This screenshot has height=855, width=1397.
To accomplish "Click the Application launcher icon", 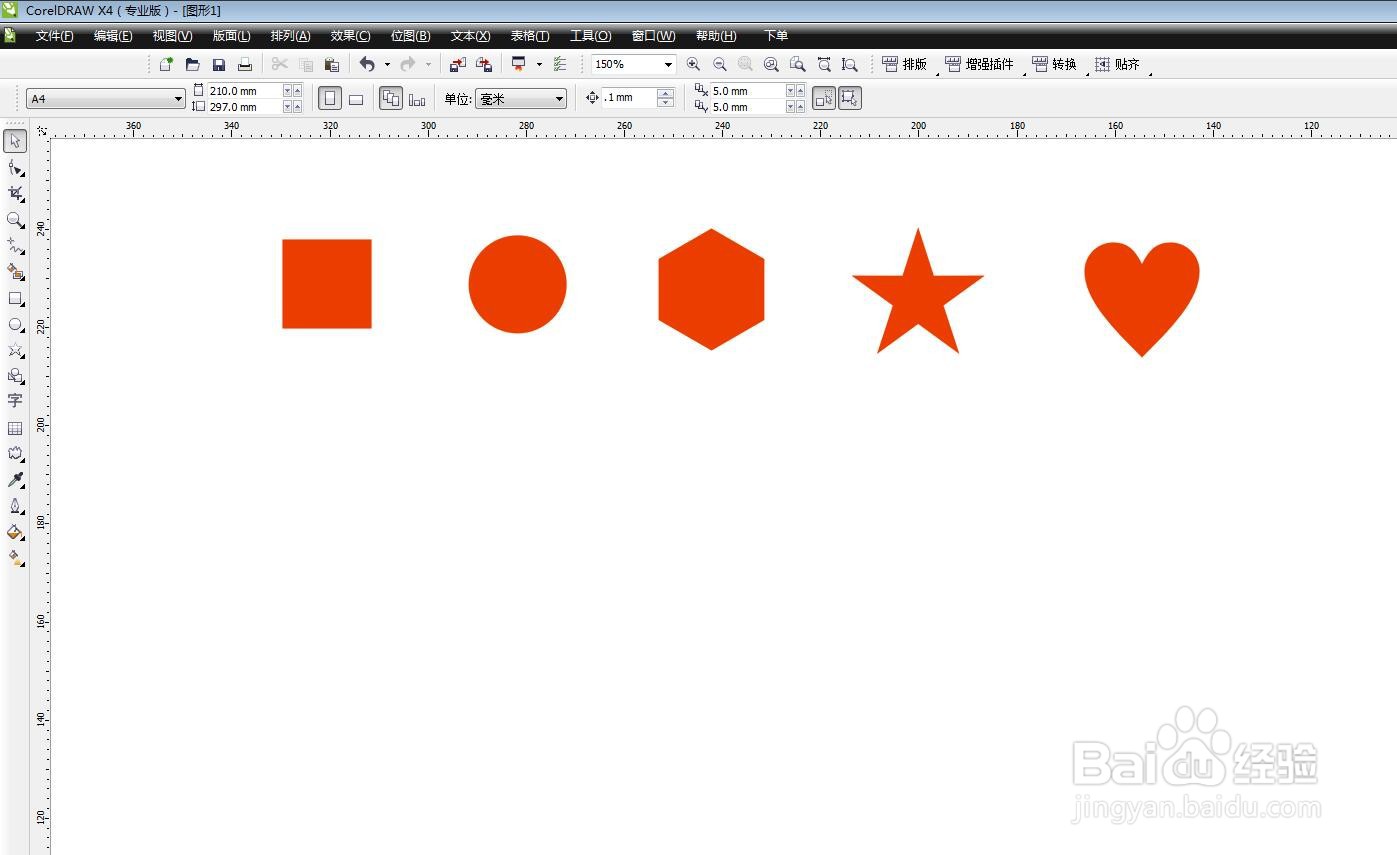I will [518, 64].
